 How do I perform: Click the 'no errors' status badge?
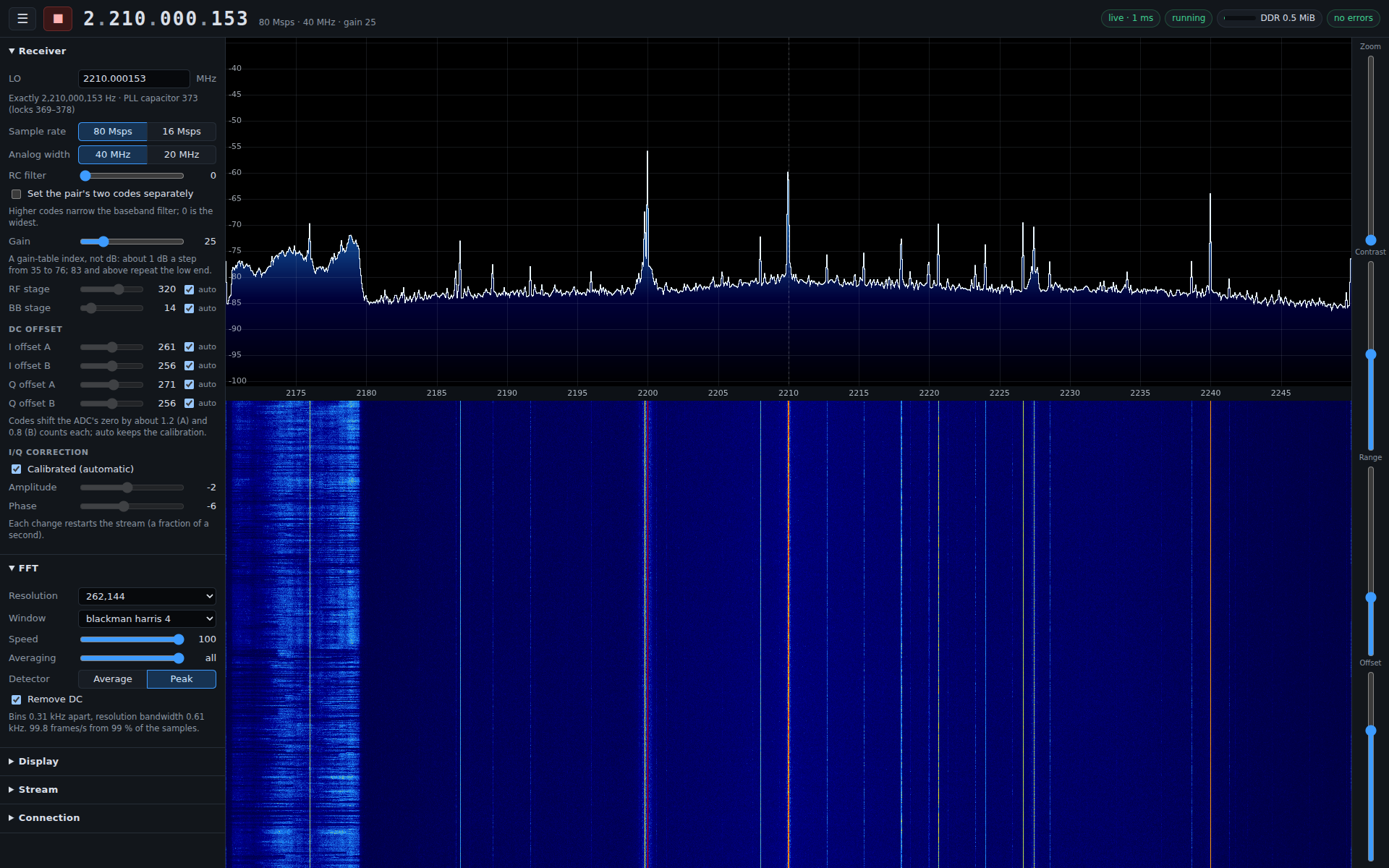coord(1353,18)
